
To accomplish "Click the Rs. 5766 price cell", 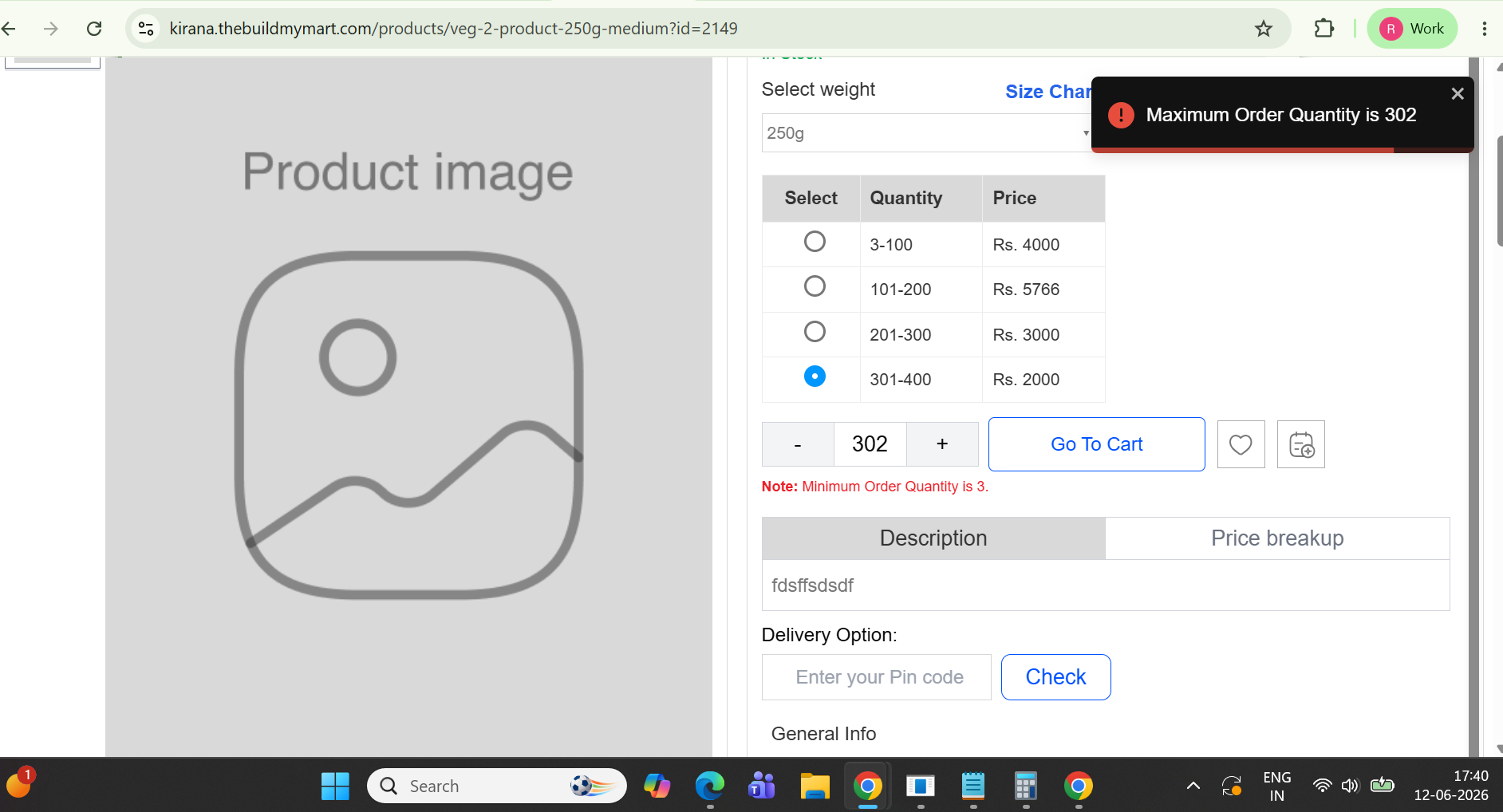I will pyautogui.click(x=1043, y=290).
